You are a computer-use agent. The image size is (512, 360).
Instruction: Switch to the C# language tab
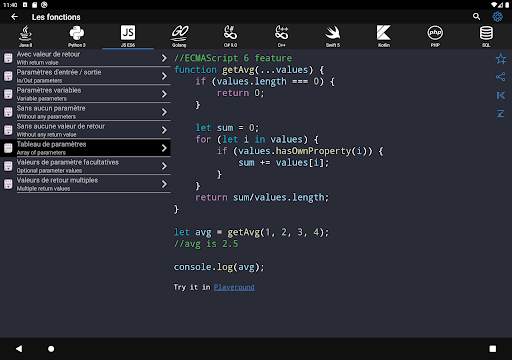230,36
